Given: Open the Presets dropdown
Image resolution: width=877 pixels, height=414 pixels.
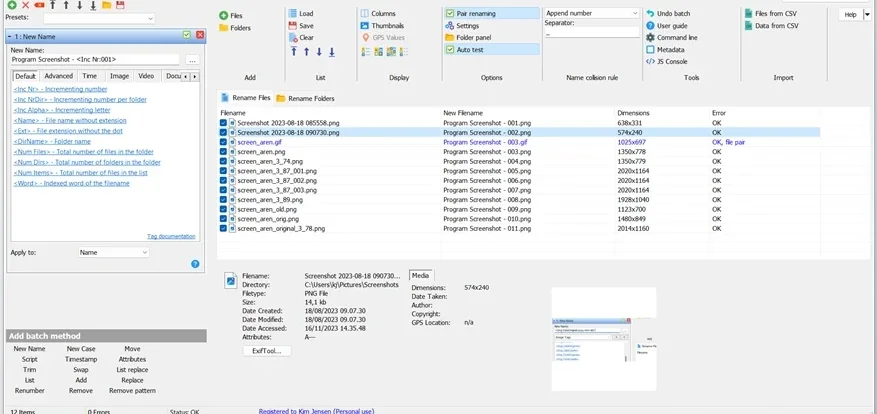Looking at the screenshot, I should pyautogui.click(x=99, y=18).
